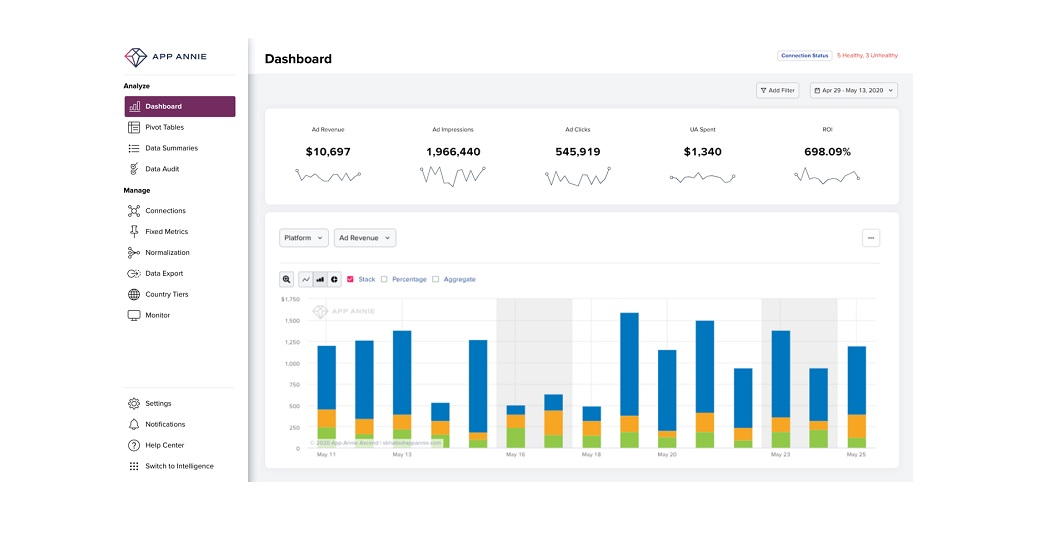This screenshot has width=1037, height=554.
Task: Click the Add Filter button
Action: point(777,90)
